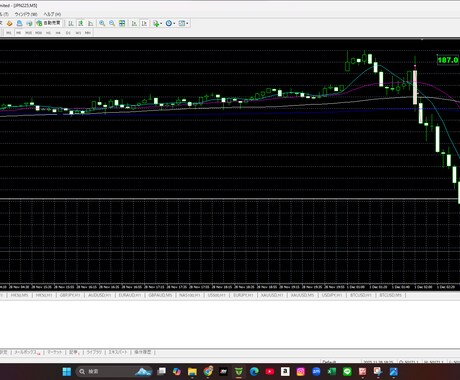
Task: Select the M15 timeframe button
Action: click(28, 33)
